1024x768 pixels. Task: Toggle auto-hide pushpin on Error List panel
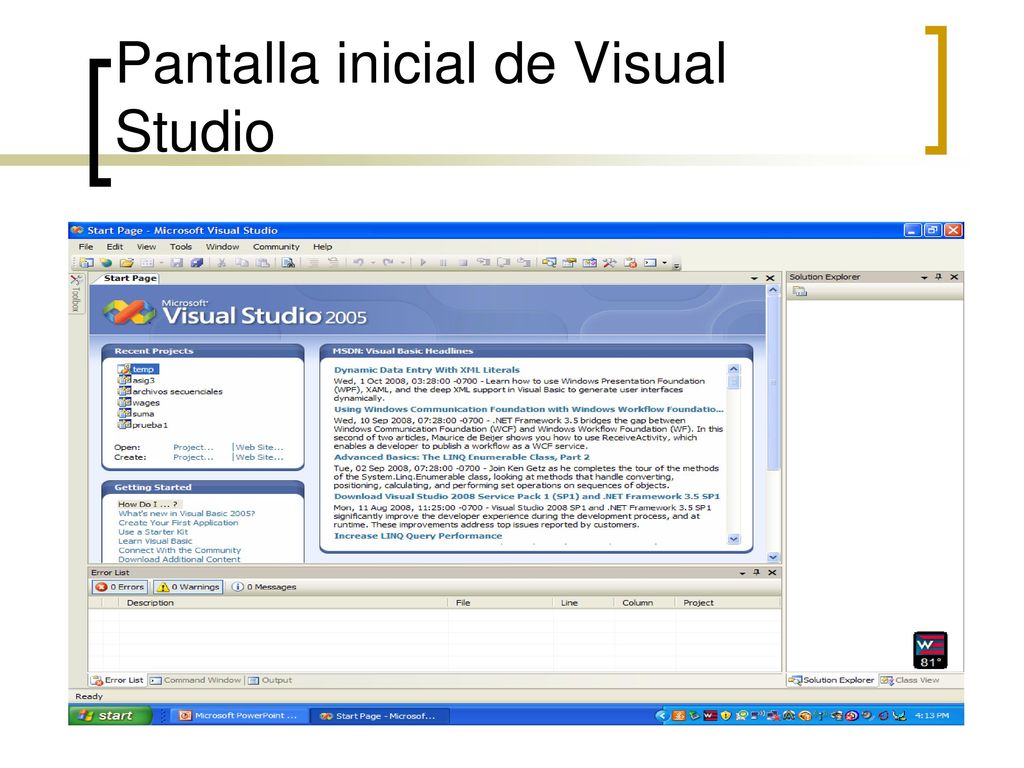point(756,572)
